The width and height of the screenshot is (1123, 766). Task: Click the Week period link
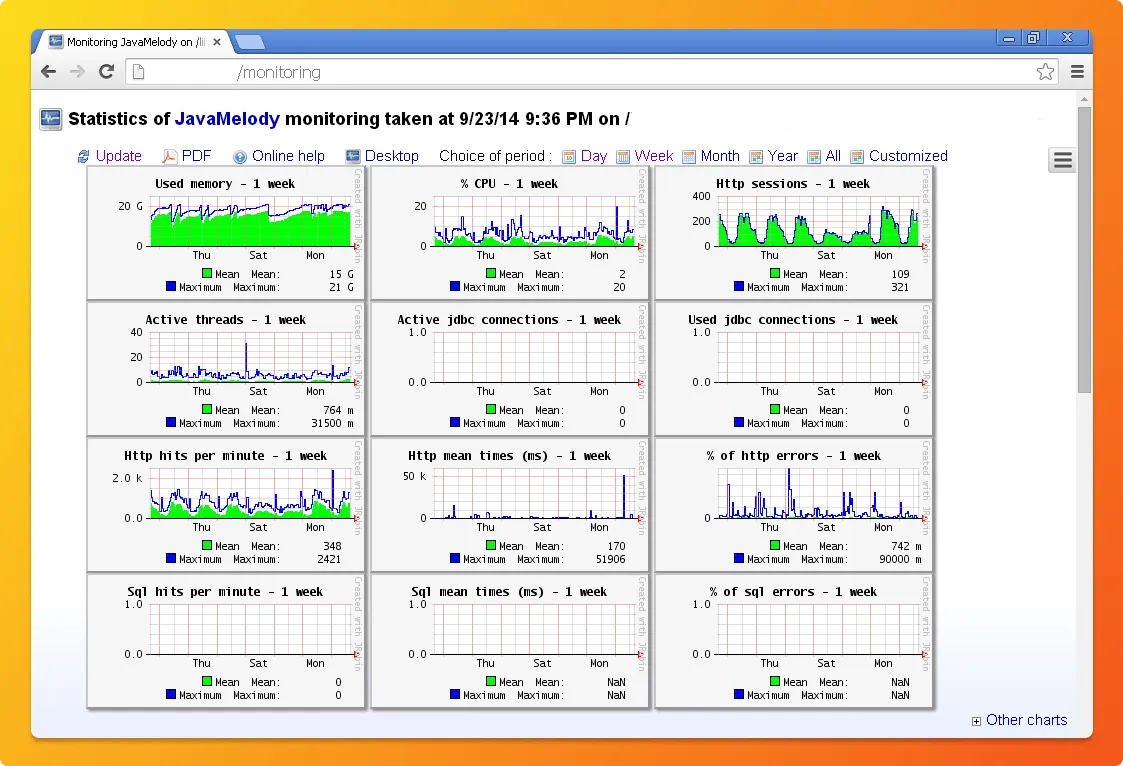(x=653, y=156)
